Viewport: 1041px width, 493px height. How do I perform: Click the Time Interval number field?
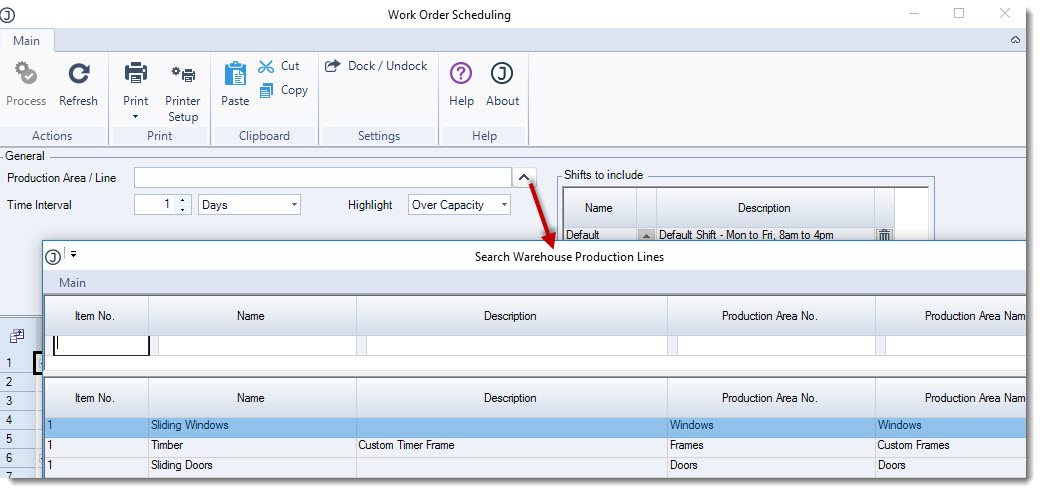[155, 204]
